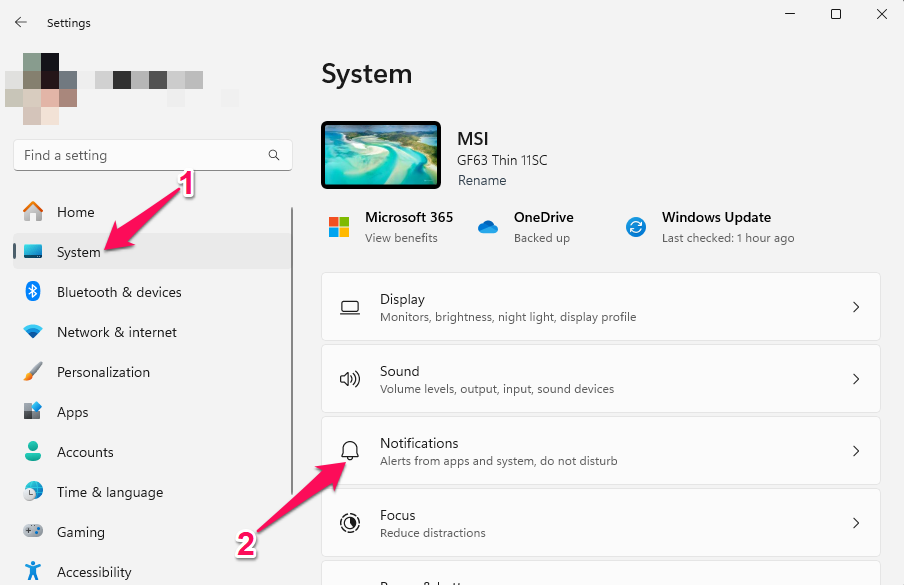904x585 pixels.
Task: Open Windows Update last checked status
Action: click(728, 237)
